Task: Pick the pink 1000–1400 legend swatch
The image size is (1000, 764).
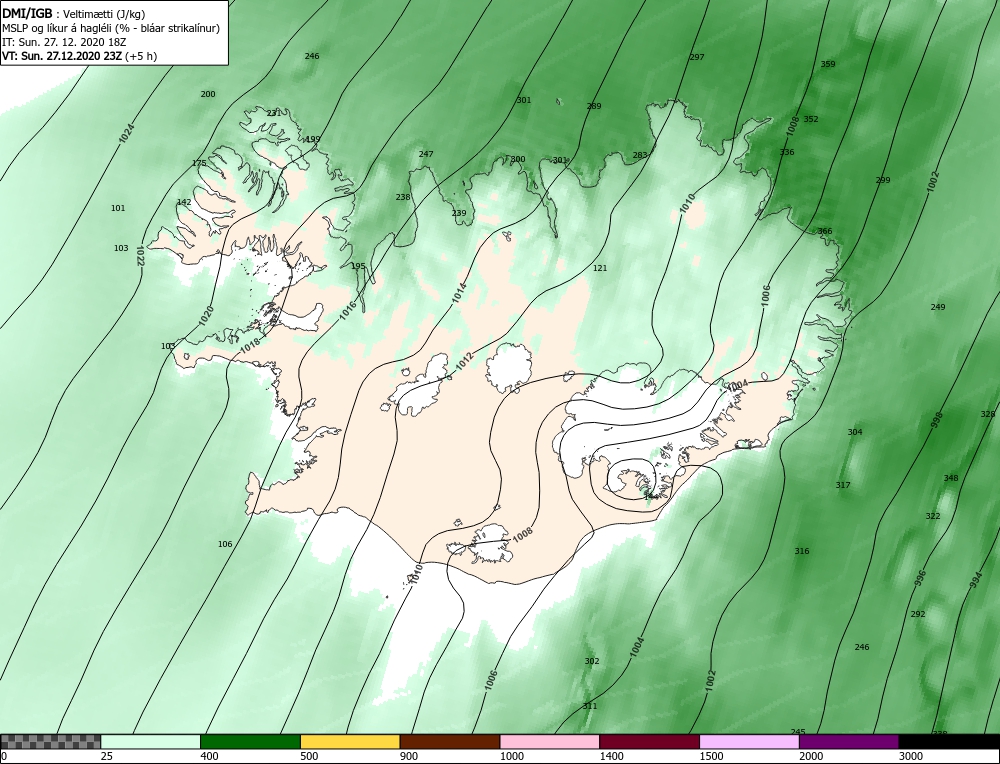Action: 550,741
